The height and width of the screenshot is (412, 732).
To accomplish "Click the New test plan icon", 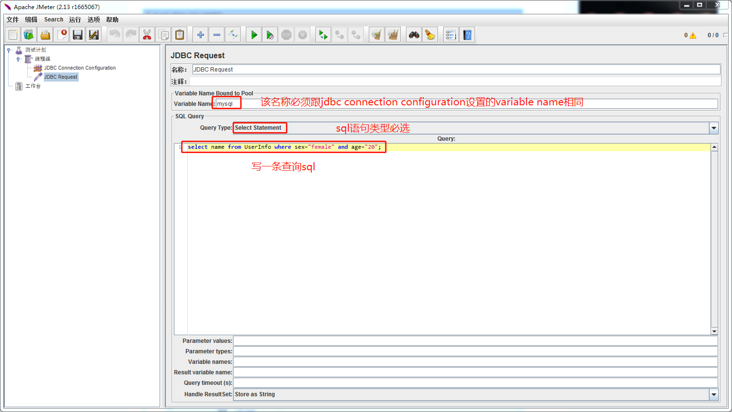I will (x=13, y=35).
